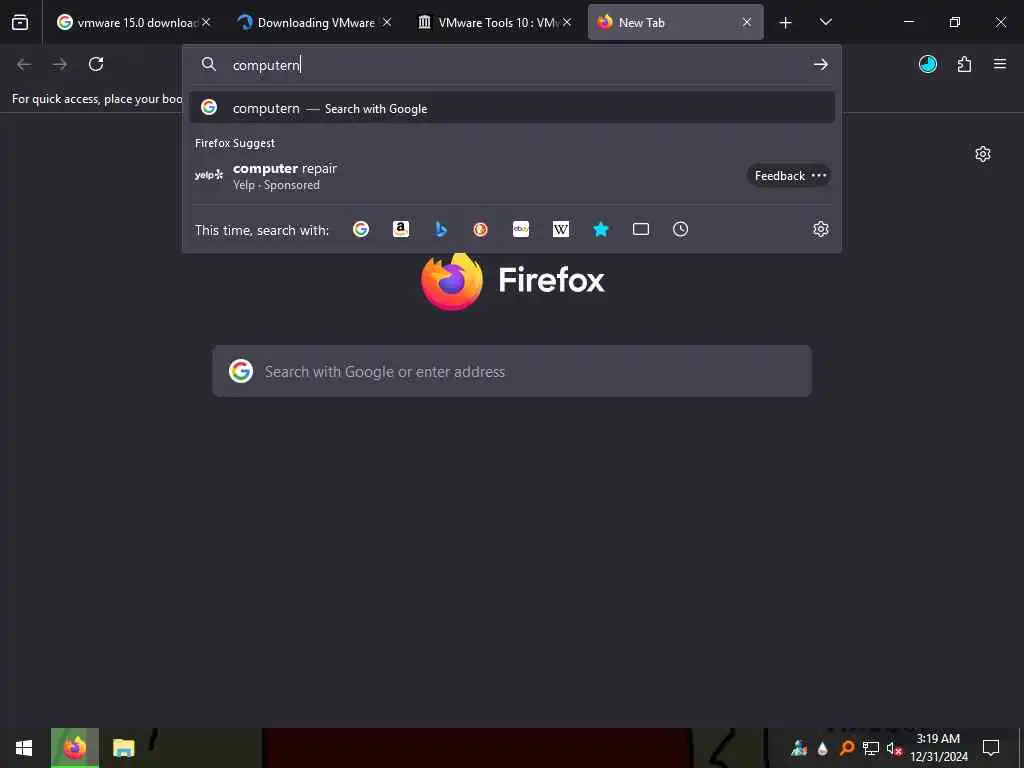This screenshot has width=1024, height=768.
Task: Click the 'Search with Google or enter address' box
Action: pos(512,371)
